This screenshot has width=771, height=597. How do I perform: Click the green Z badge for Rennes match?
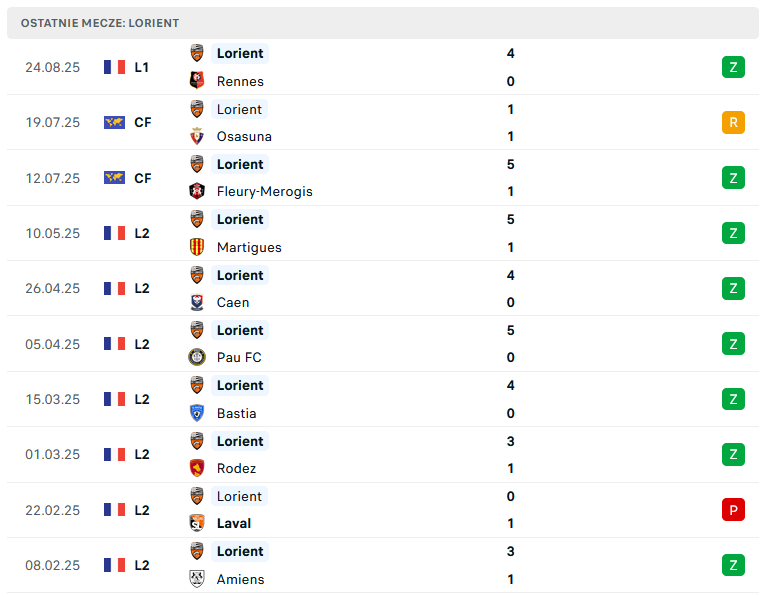tap(733, 67)
